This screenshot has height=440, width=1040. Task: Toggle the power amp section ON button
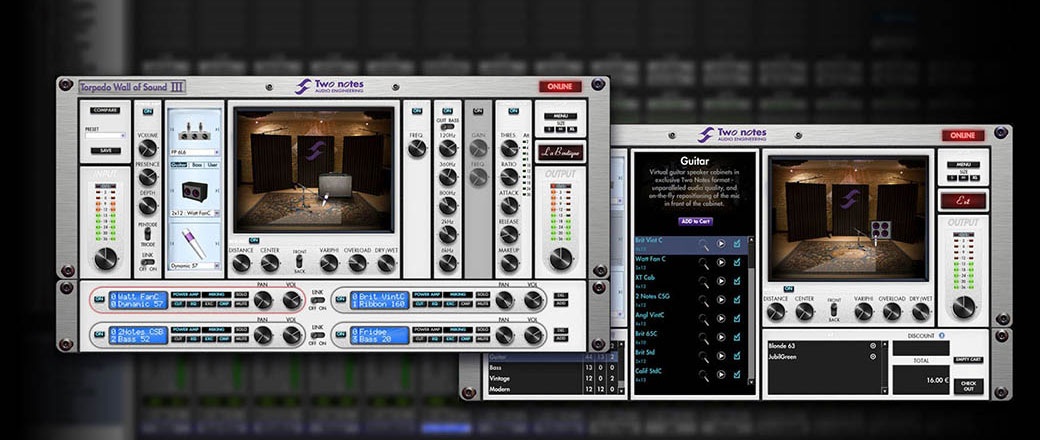pos(147,111)
